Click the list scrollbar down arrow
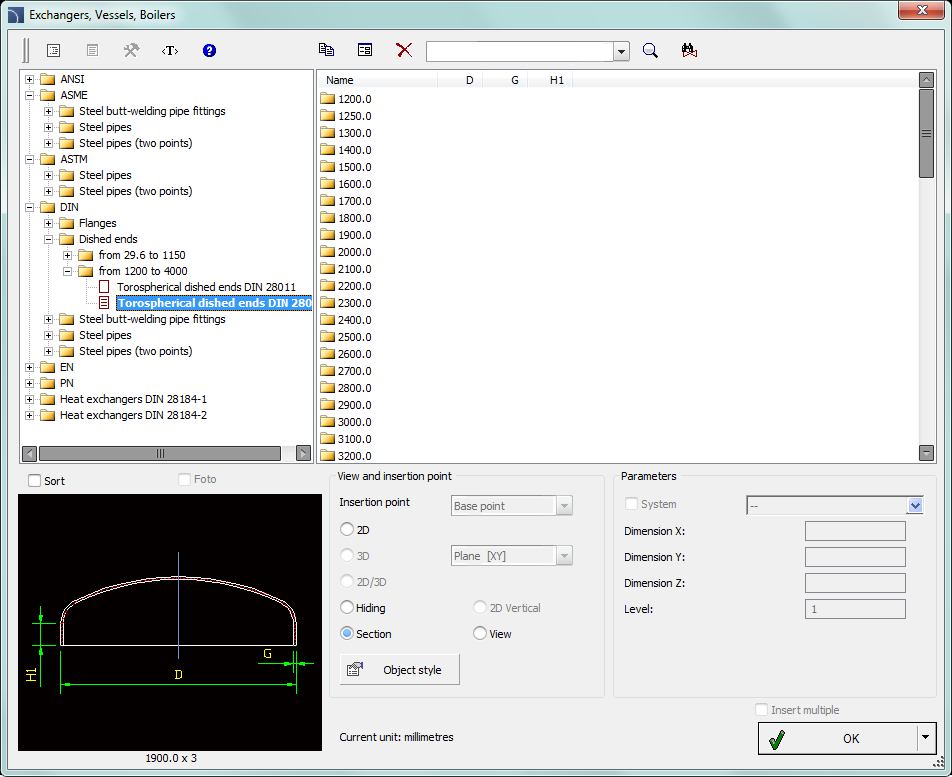Screen dimensions: 952x777 pyautogui.click(x=926, y=452)
